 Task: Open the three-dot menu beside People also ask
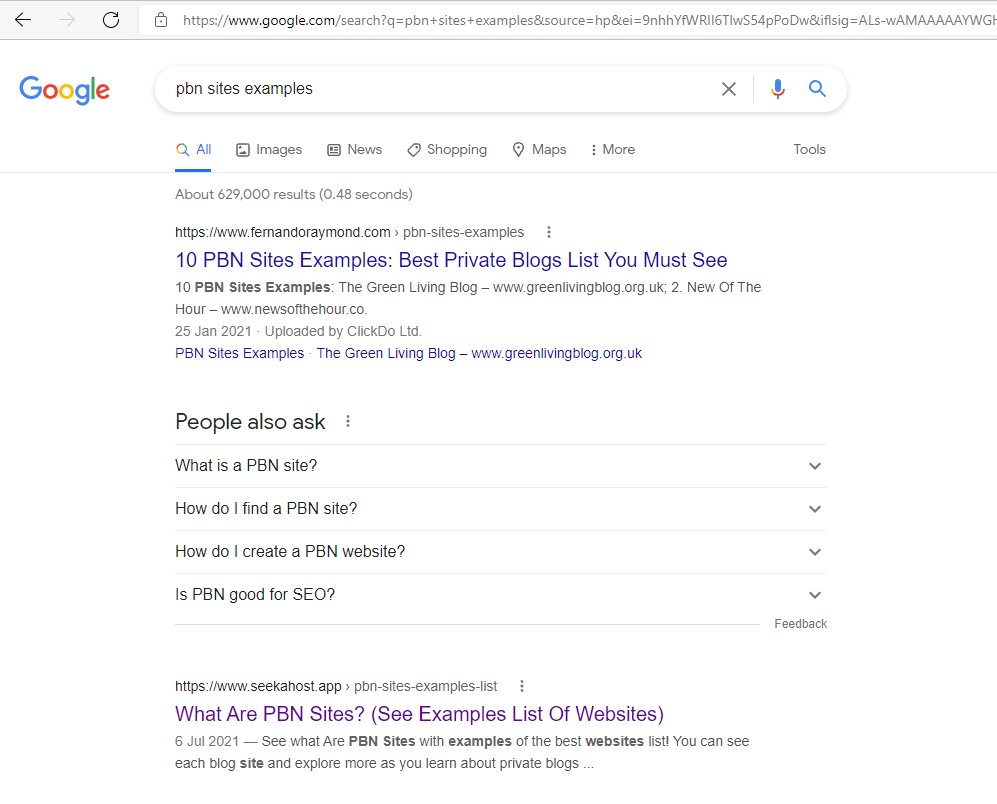tap(348, 422)
